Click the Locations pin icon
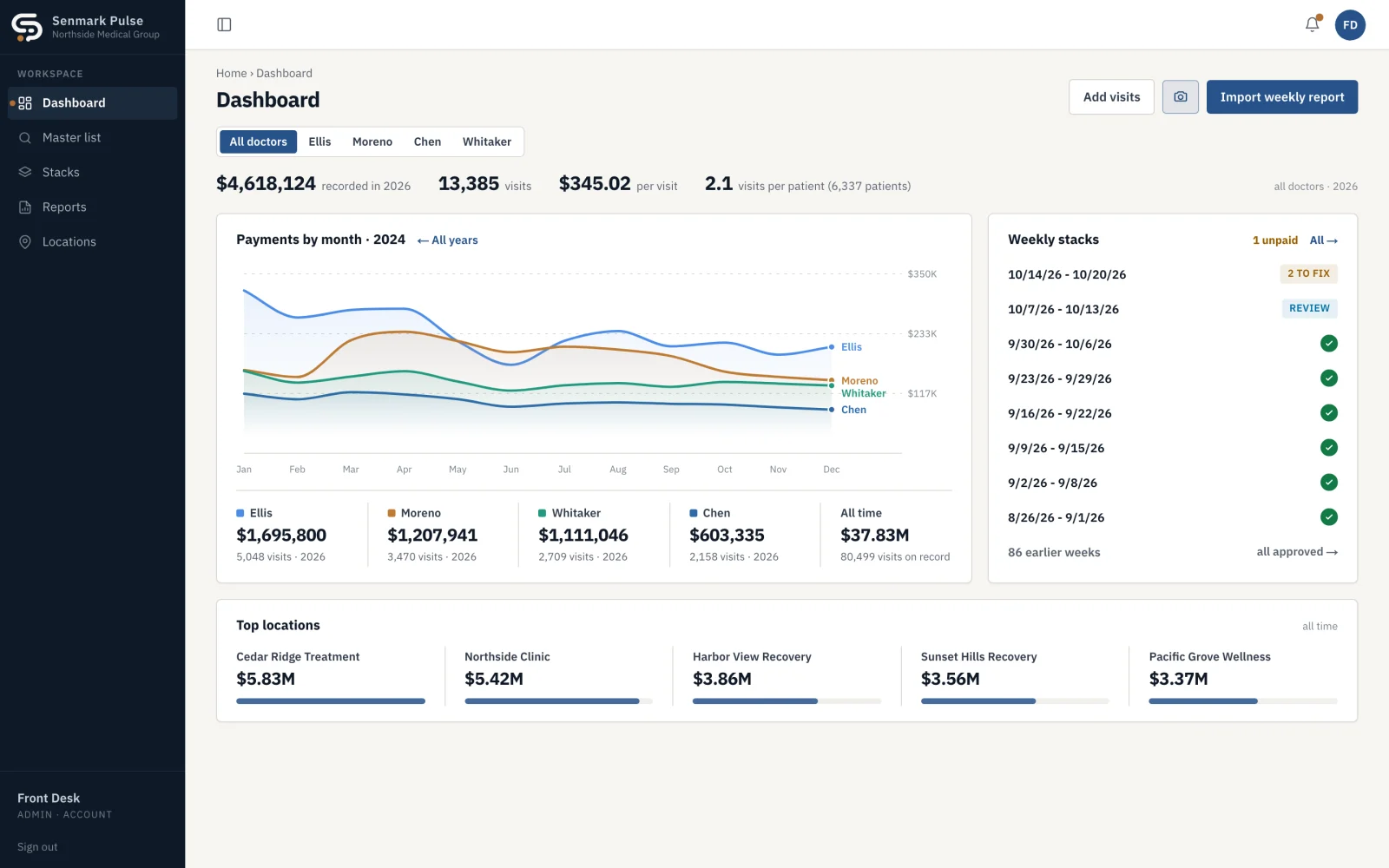The width and height of the screenshot is (1389, 868). pos(25,242)
